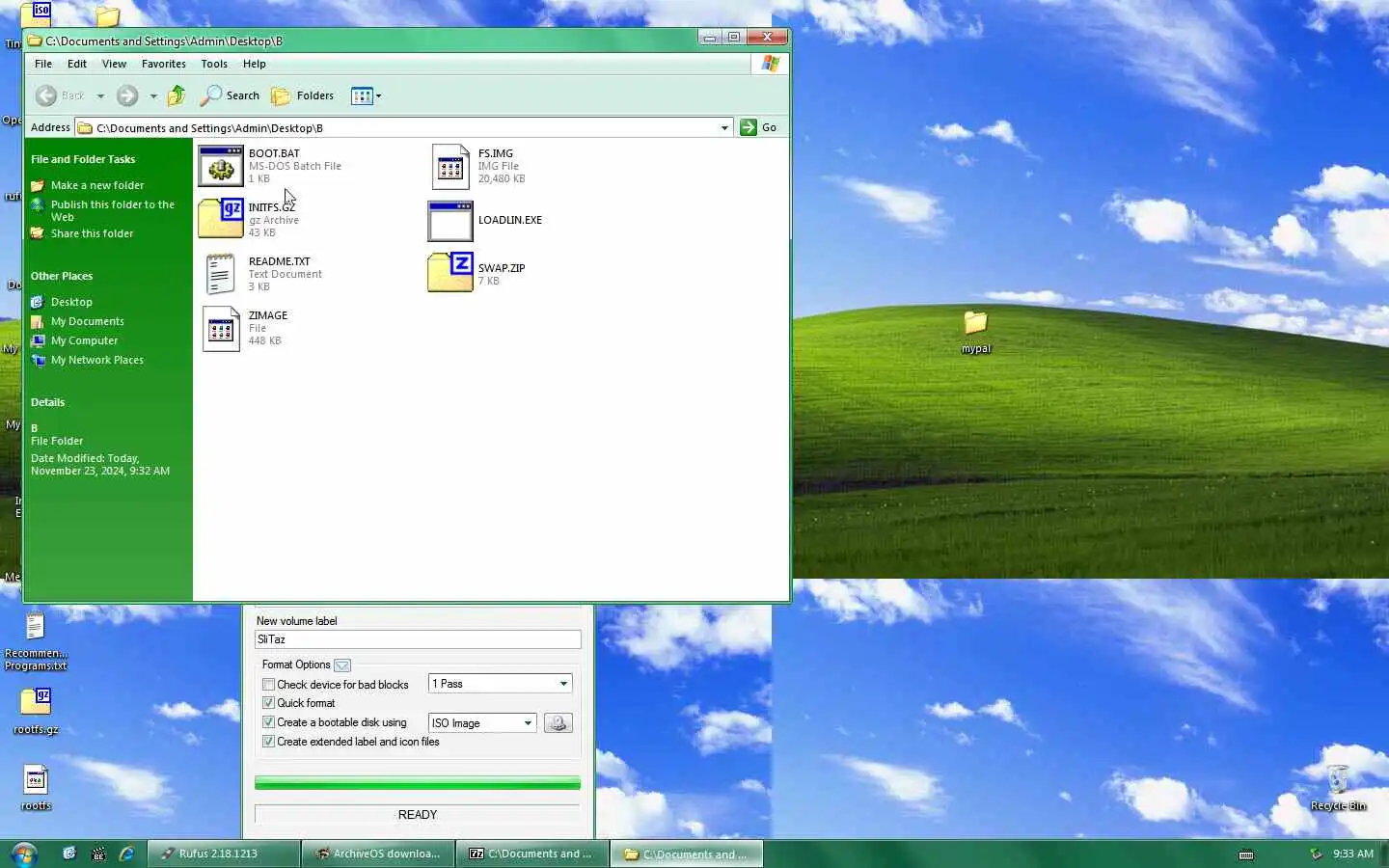Open the View menu

[114, 64]
